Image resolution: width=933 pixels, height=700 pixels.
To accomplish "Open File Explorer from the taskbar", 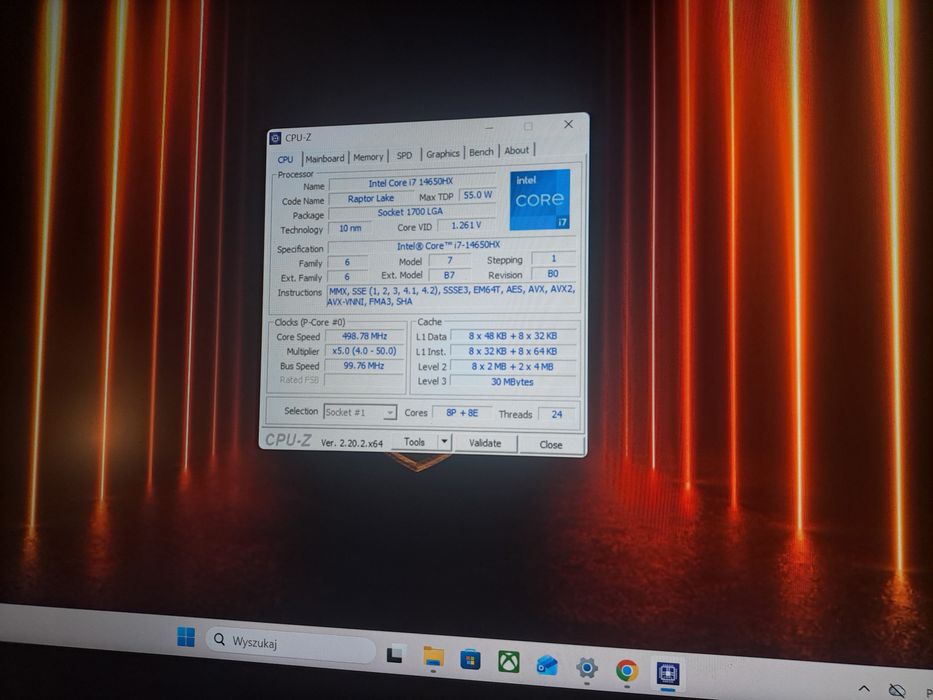I will click(433, 658).
